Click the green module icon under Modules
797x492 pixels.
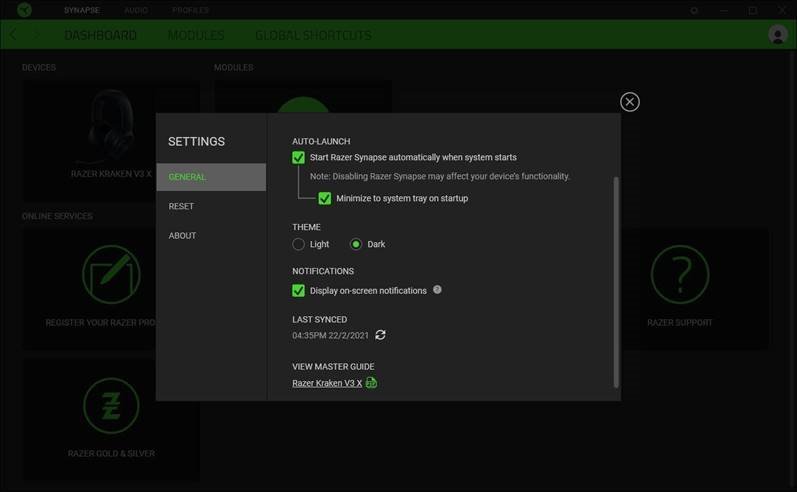point(303,105)
